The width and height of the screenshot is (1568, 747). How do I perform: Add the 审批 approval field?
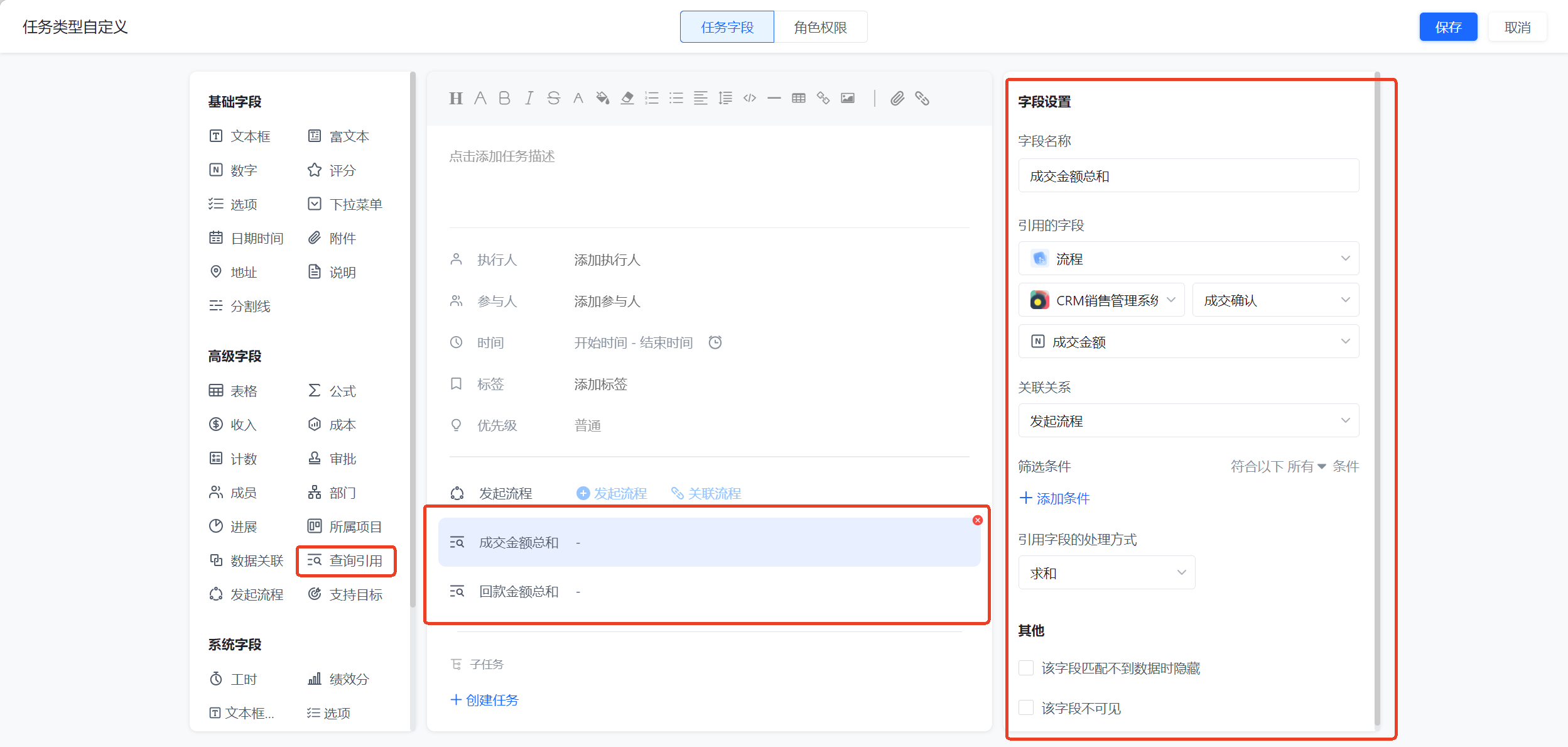click(332, 459)
